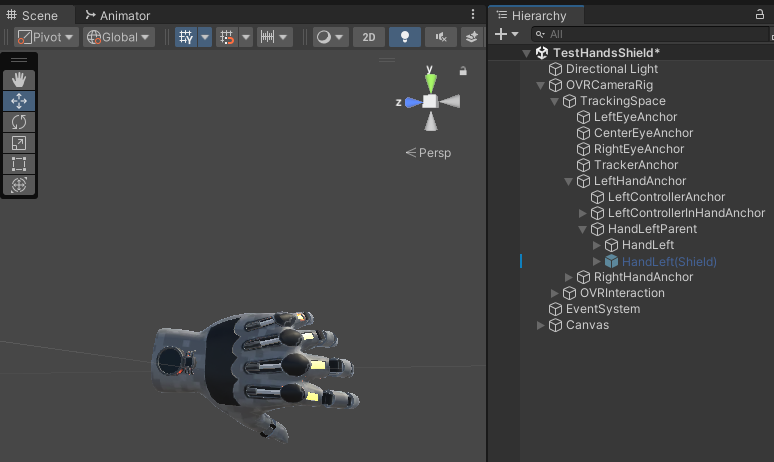
Task: Switch to the Animator tab
Action: coord(118,16)
